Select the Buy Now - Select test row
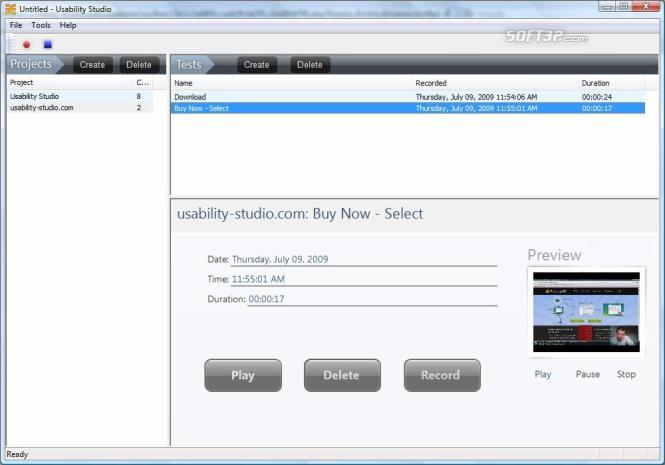 [x=408, y=108]
